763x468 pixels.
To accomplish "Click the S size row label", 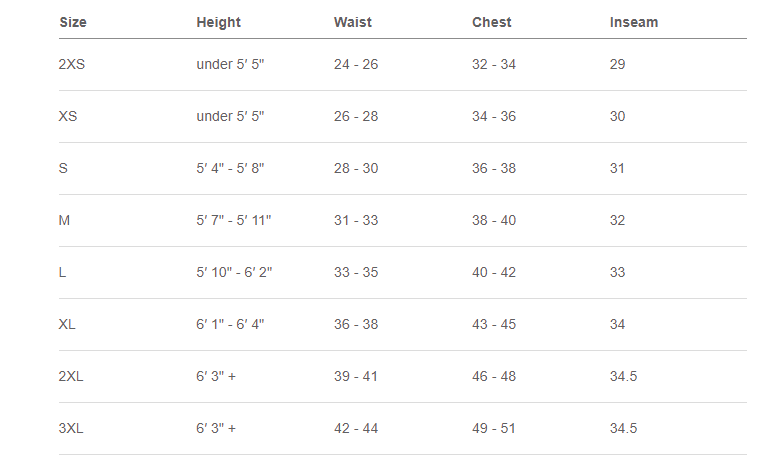I will tap(64, 168).
